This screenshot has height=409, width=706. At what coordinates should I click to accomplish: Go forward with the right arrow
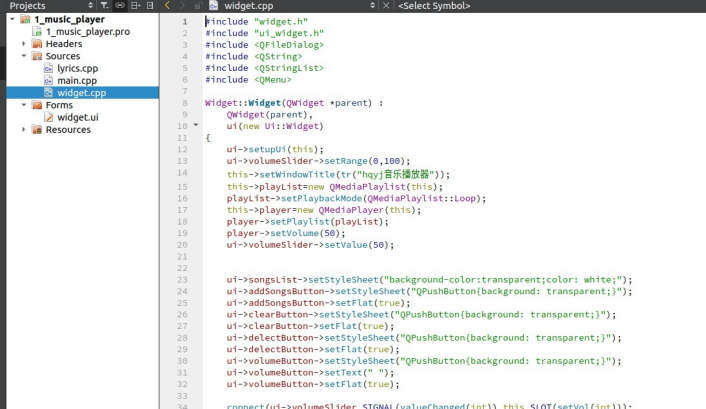(182, 5)
